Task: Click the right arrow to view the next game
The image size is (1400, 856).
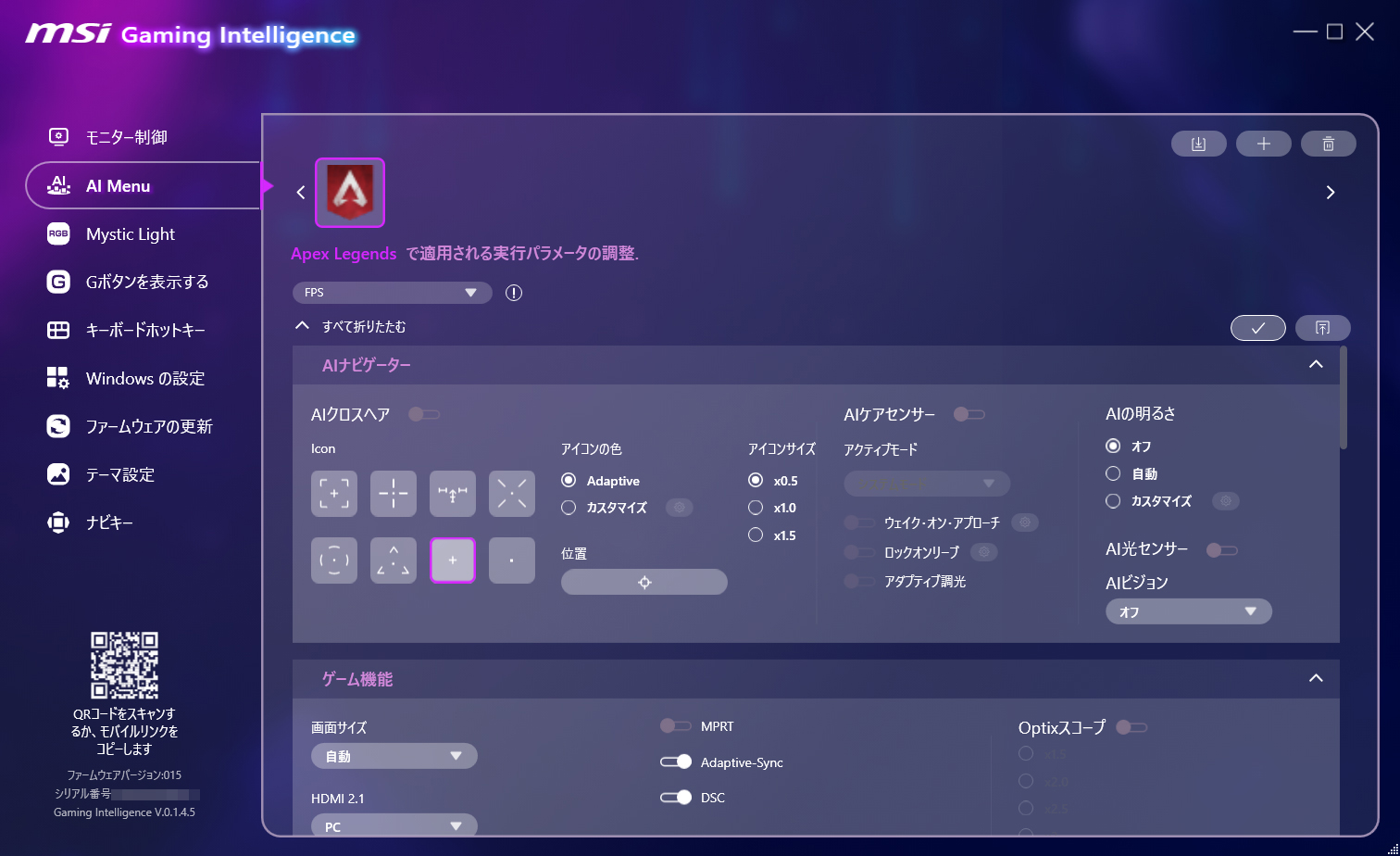Action: (x=1331, y=192)
